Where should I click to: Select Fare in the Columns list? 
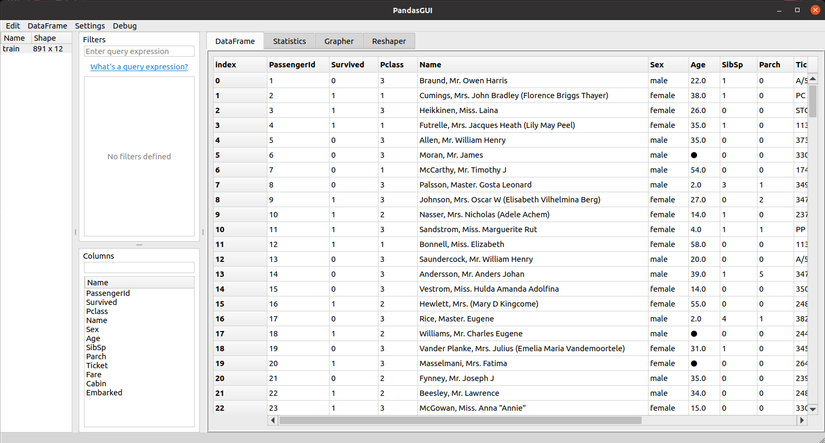pyautogui.click(x=94, y=375)
